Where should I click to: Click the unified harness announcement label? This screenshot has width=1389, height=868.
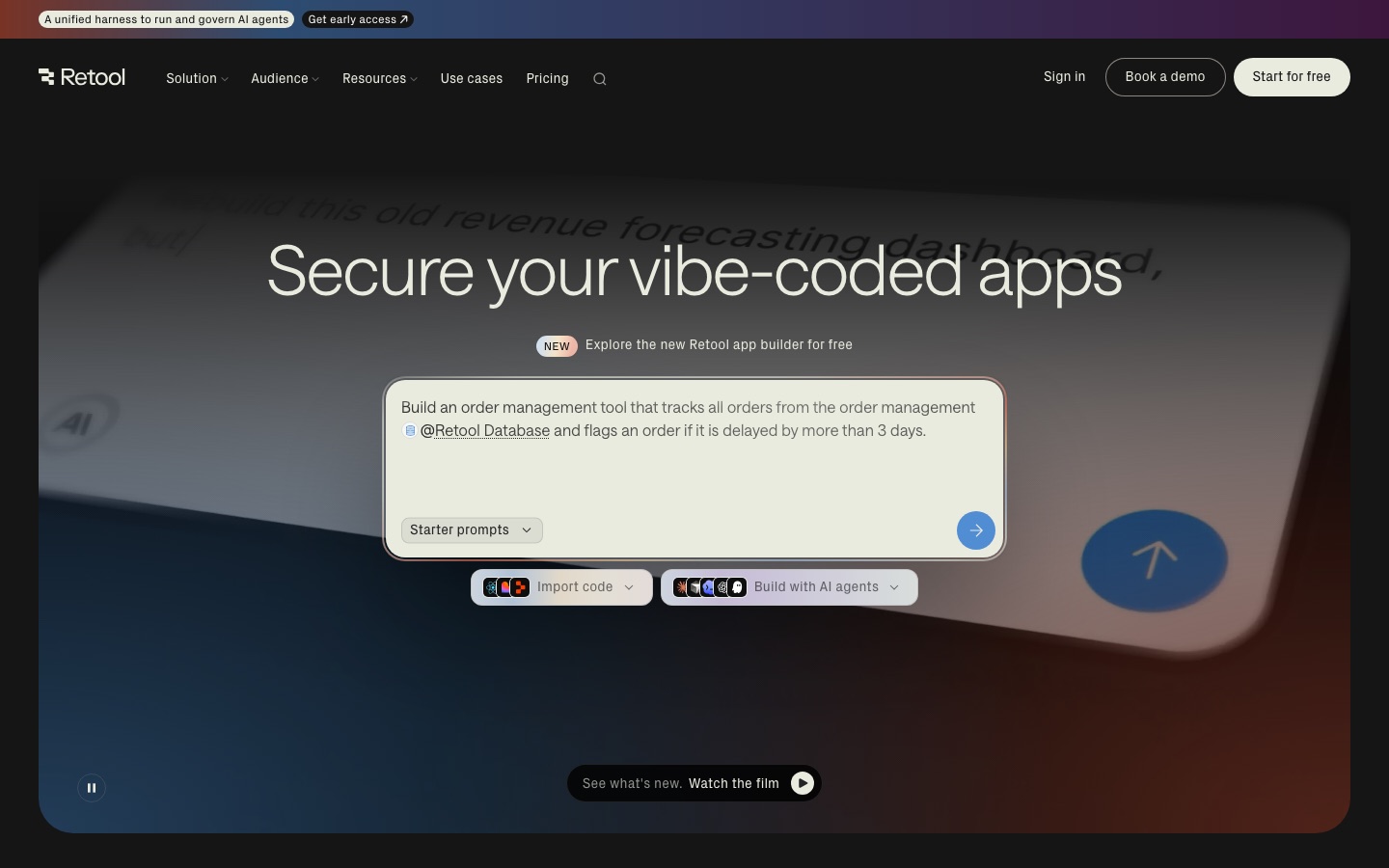point(166,19)
